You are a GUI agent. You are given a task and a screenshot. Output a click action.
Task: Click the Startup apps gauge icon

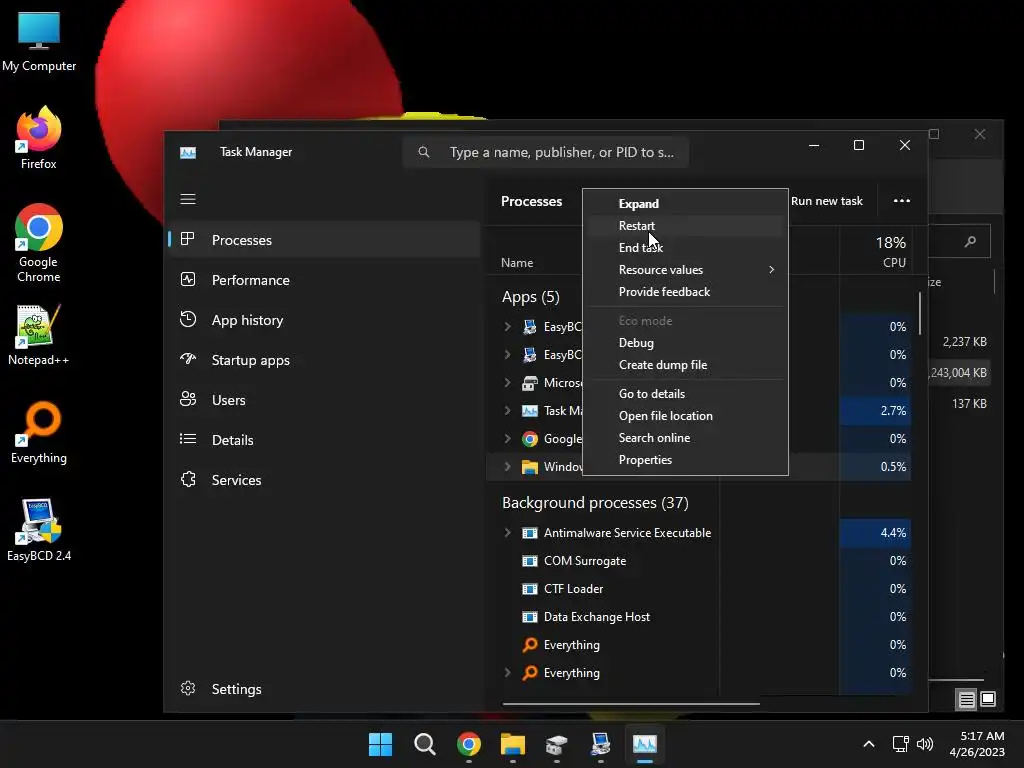pyautogui.click(x=188, y=359)
